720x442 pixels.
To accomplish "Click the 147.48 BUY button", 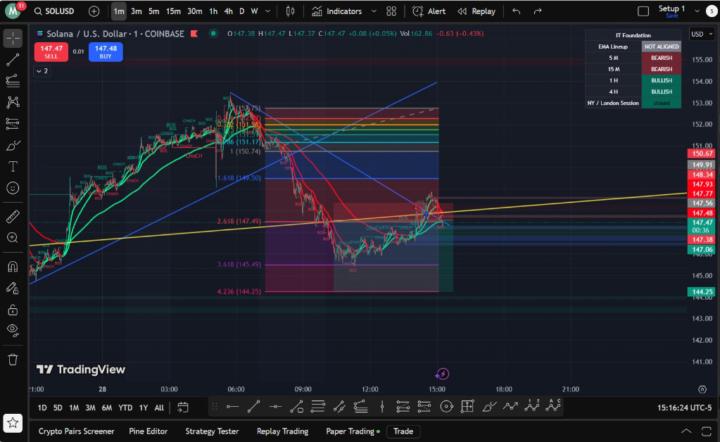I will point(106,51).
